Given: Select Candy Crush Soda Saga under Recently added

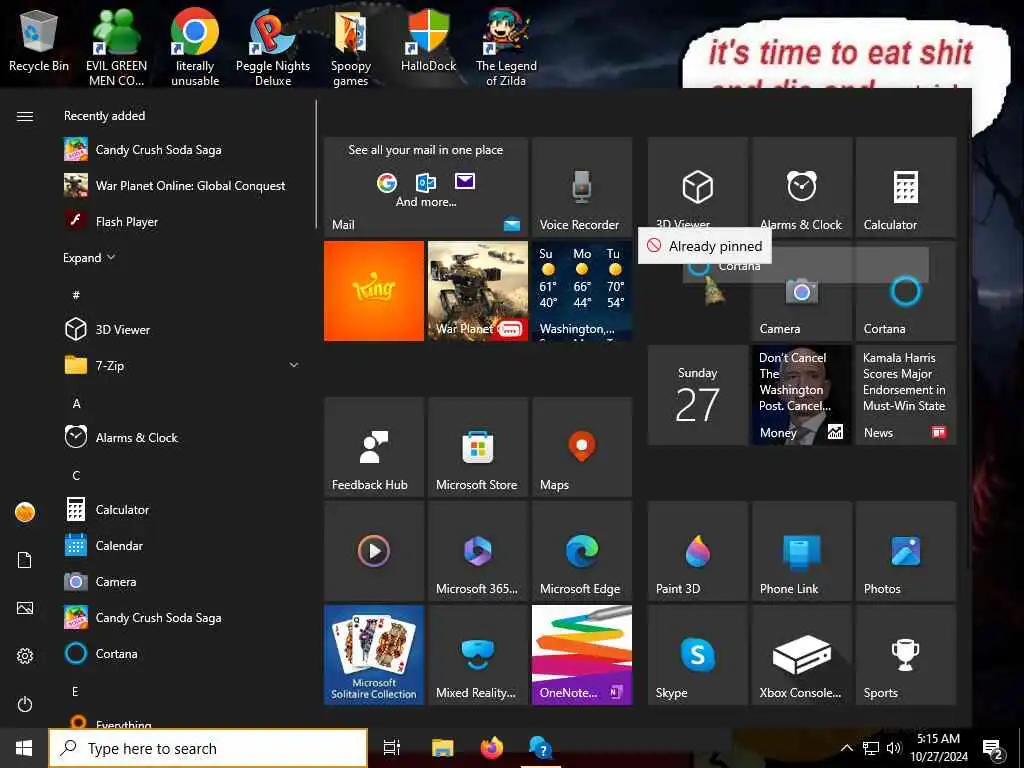Looking at the screenshot, I should coord(183,150).
